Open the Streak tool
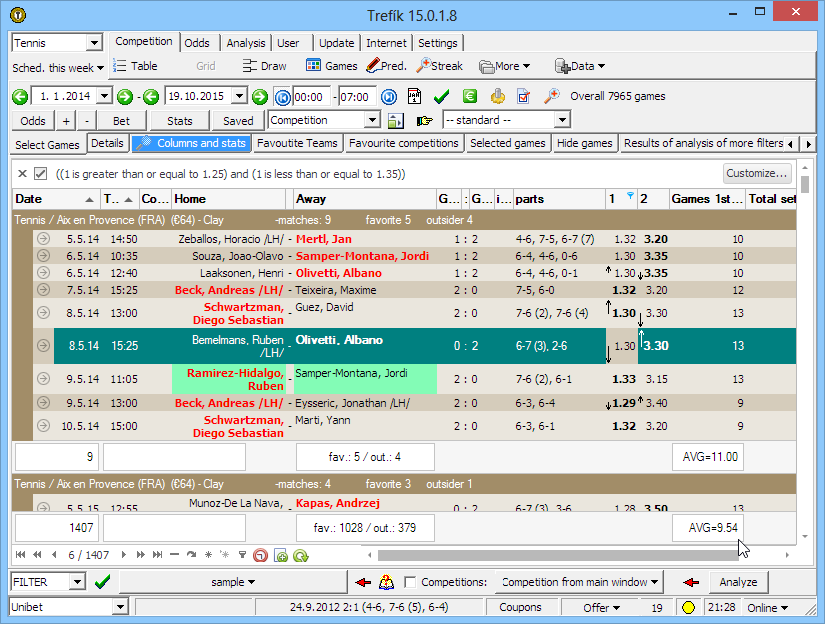Image resolution: width=825 pixels, height=624 pixels. pyautogui.click(x=439, y=66)
